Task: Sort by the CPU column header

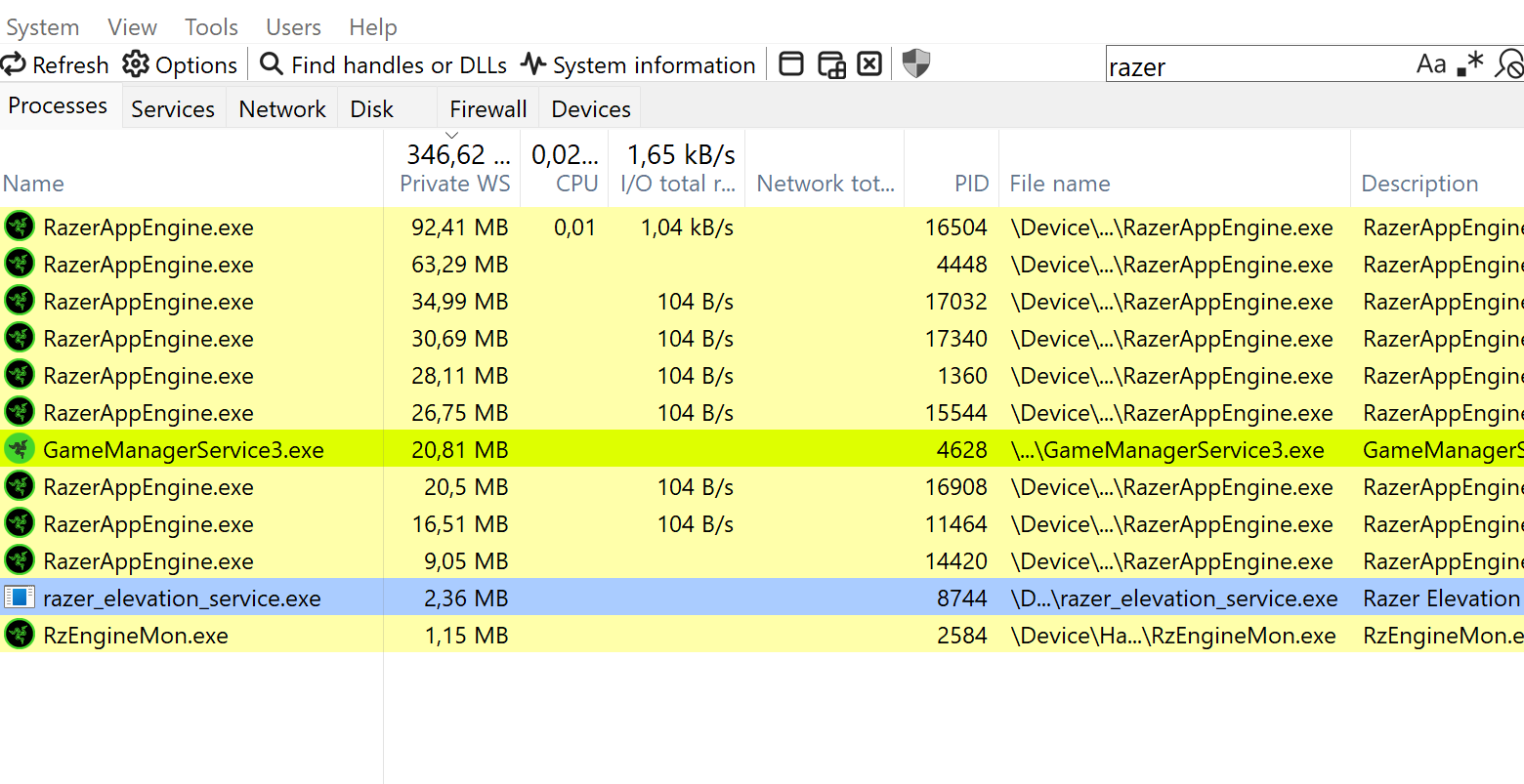Action: click(x=565, y=168)
